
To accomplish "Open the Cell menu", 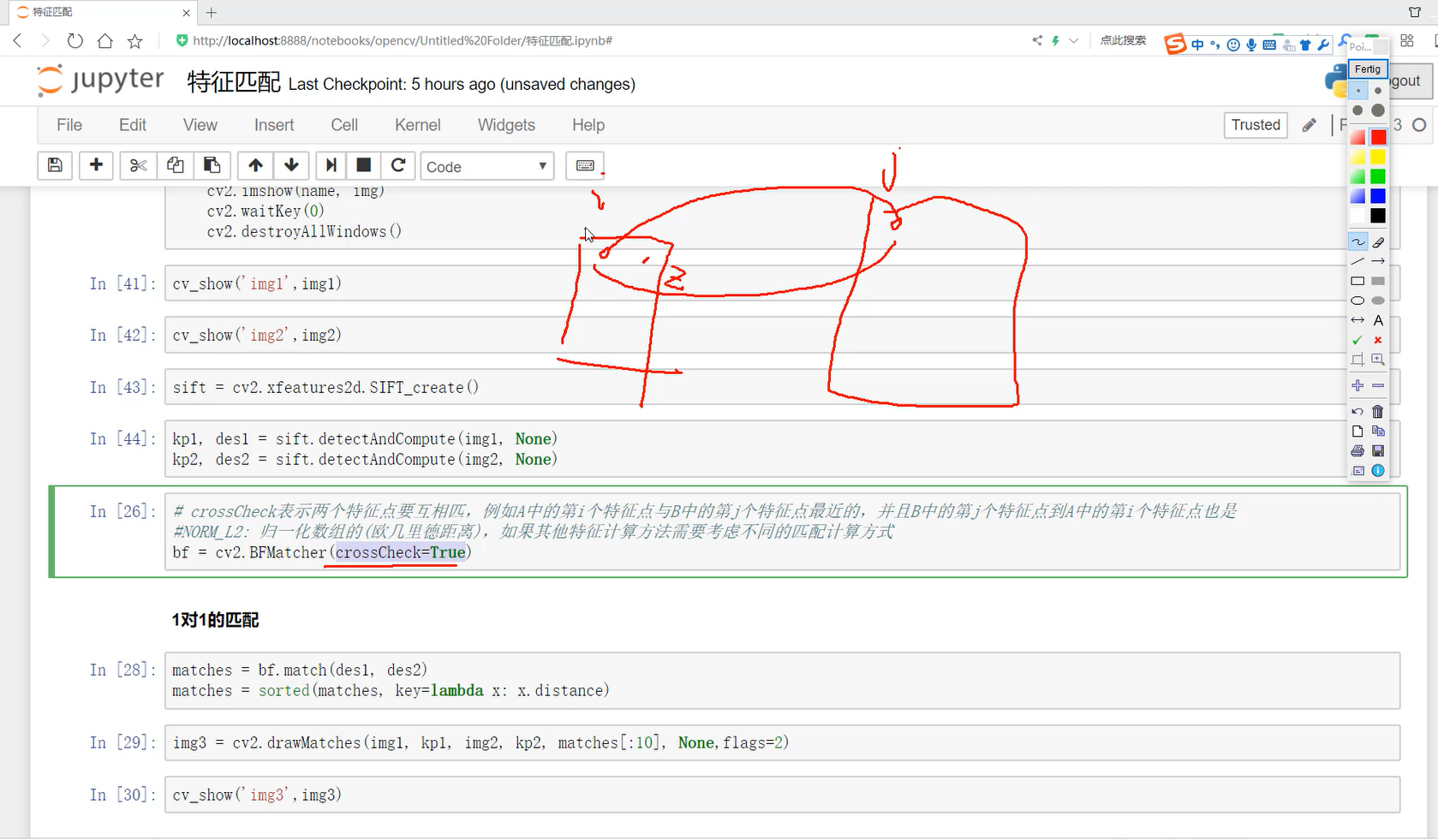I will coord(344,125).
